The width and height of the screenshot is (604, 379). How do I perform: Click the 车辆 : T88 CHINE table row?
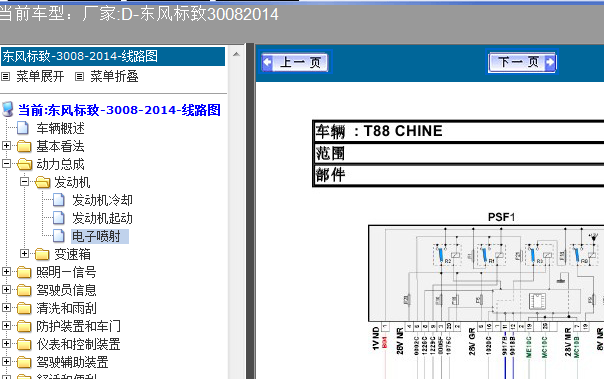pyautogui.click(x=458, y=131)
